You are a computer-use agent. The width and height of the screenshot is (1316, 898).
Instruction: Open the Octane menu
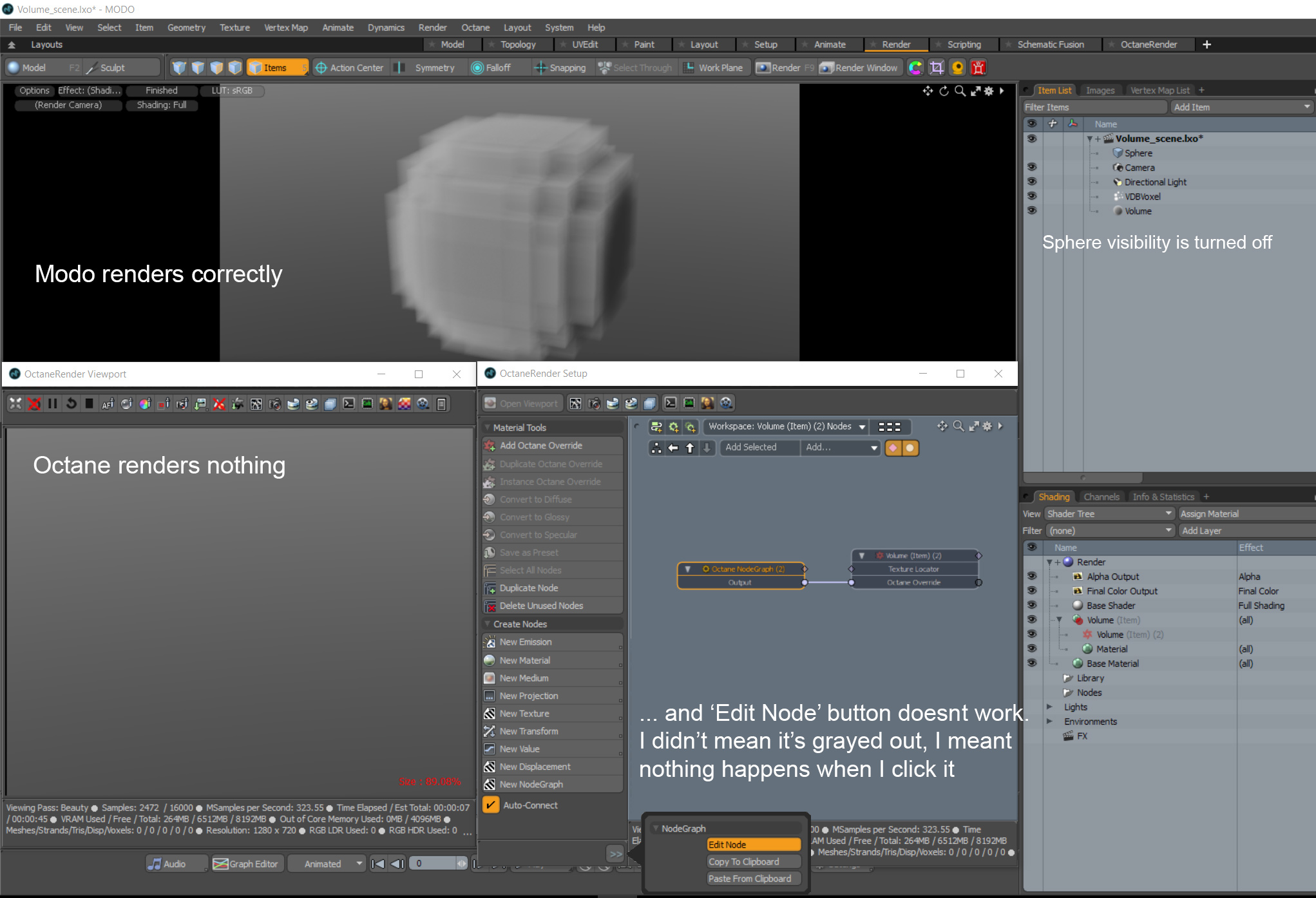click(475, 28)
